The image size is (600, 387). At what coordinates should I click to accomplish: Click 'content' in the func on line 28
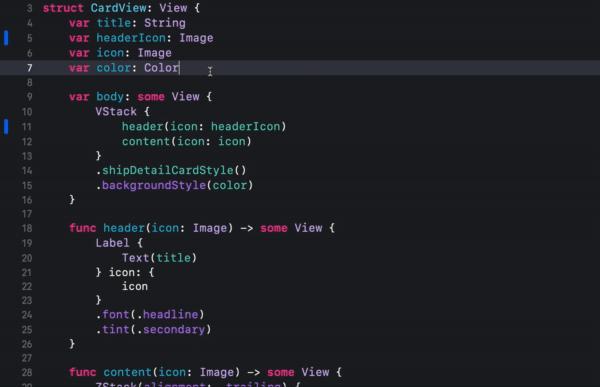point(127,372)
